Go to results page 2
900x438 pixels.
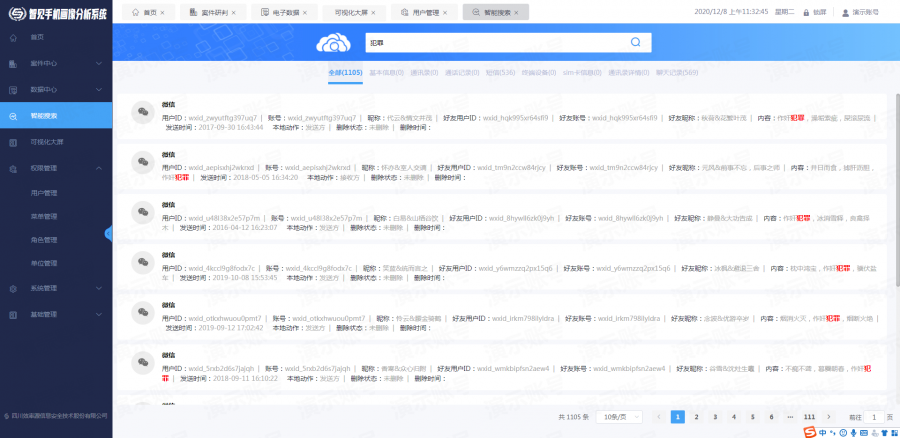[696, 417]
